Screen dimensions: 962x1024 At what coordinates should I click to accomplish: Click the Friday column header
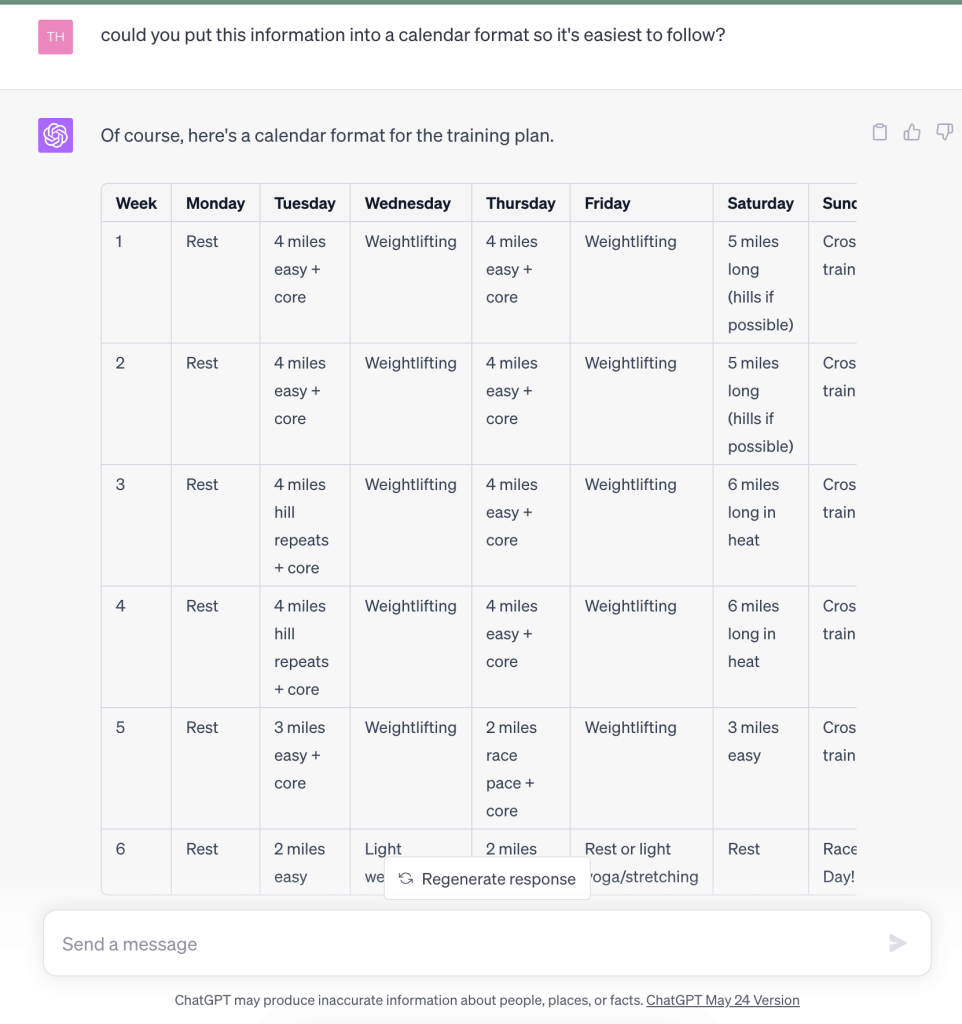[x=607, y=203]
